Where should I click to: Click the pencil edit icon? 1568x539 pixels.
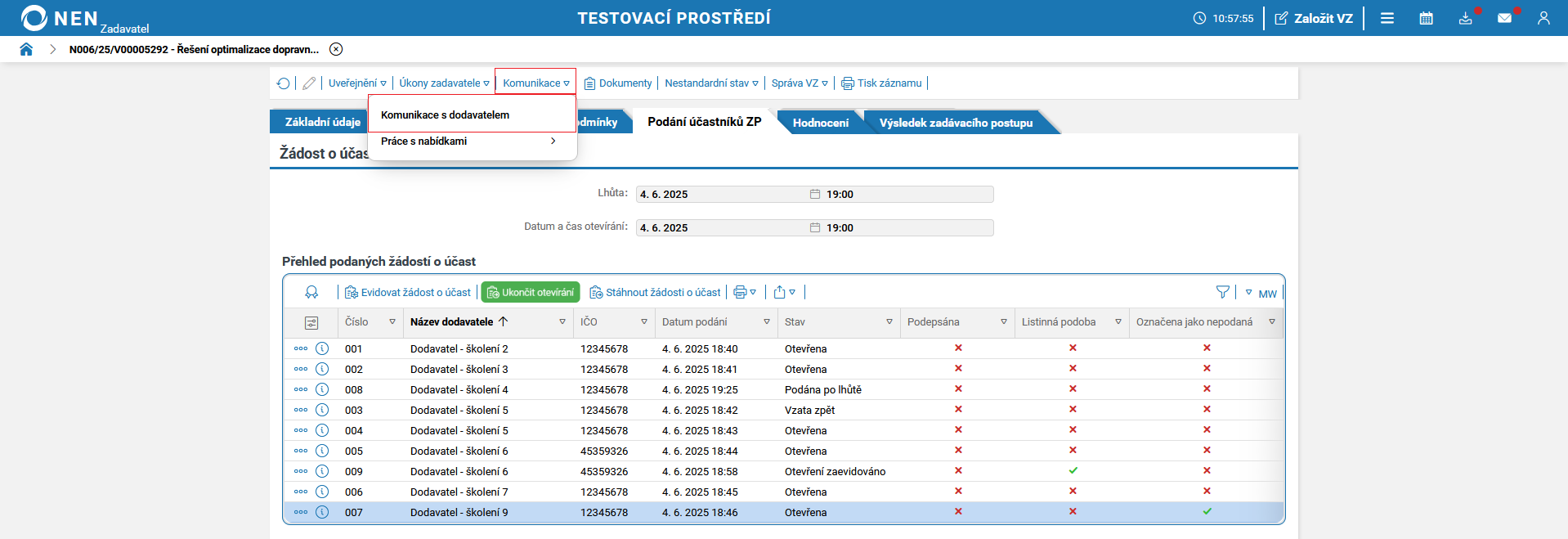[309, 83]
